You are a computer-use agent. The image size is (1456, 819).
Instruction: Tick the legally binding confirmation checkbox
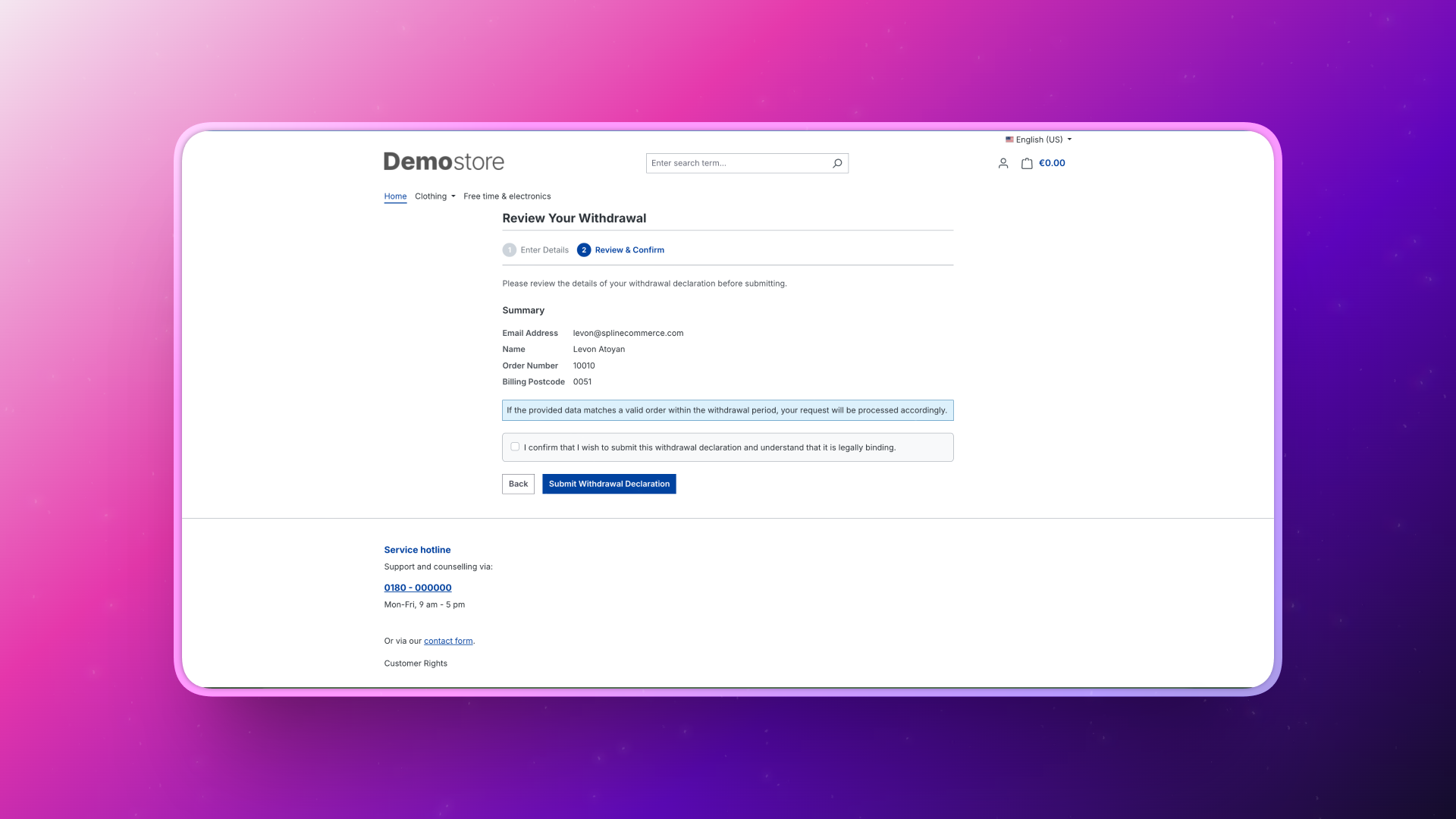coord(515,447)
